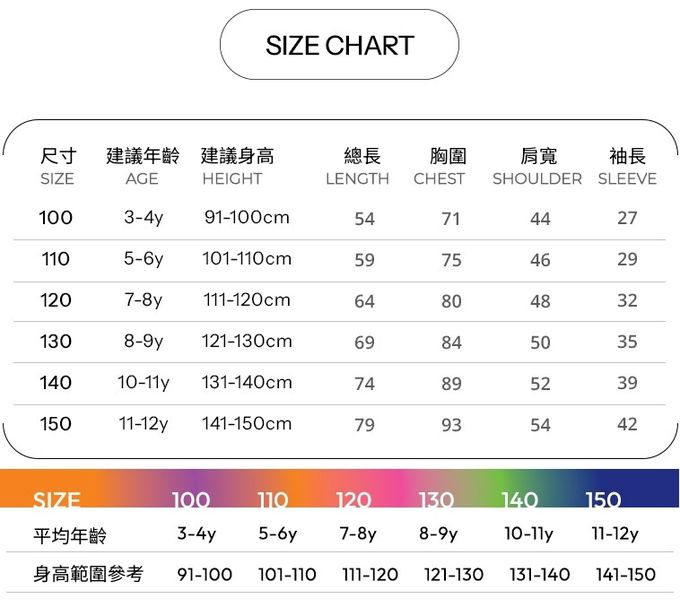Select the 尺寸 SIZE column header

(x=57, y=167)
